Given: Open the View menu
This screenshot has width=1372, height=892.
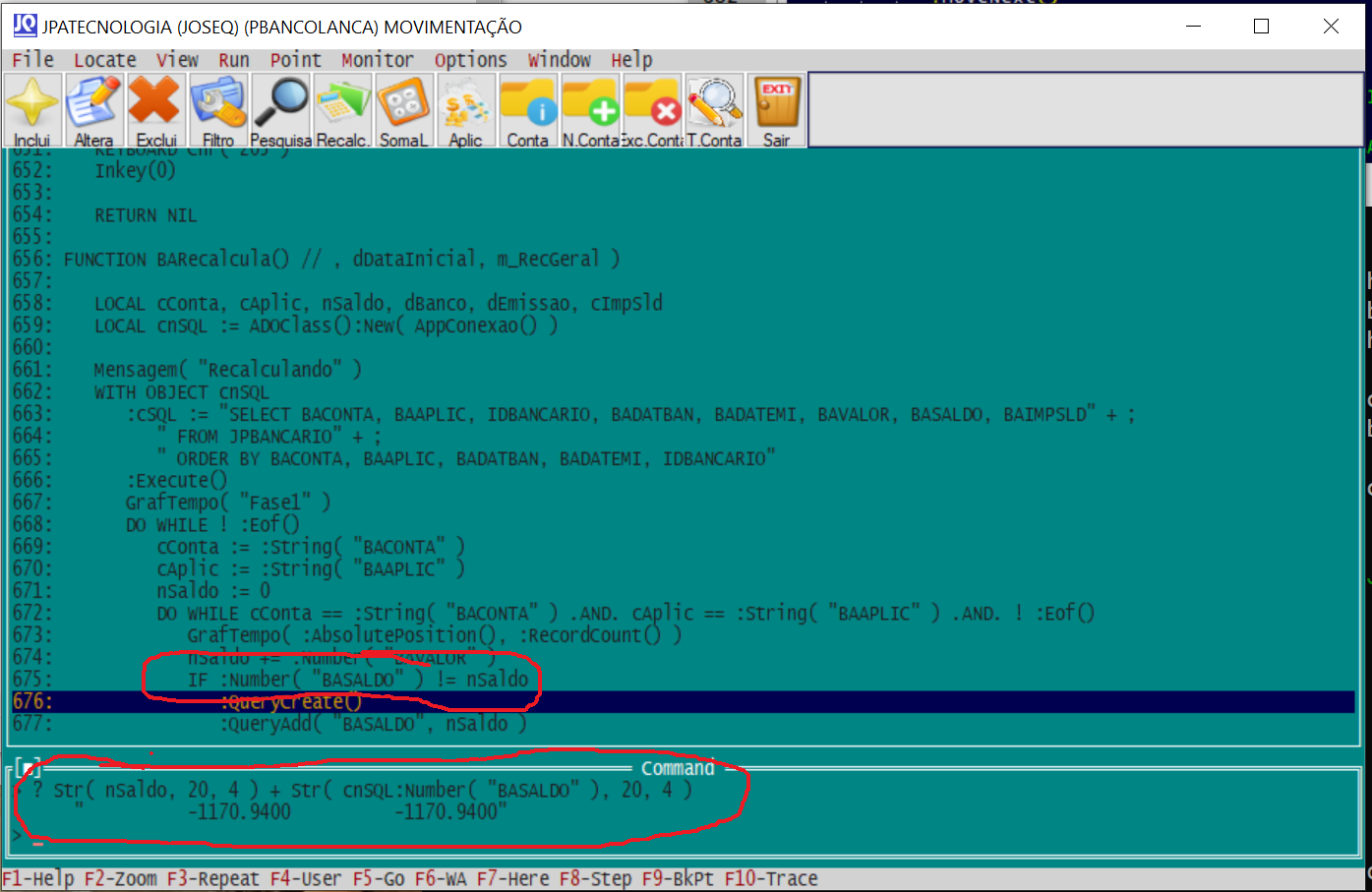Looking at the screenshot, I should coord(177,60).
